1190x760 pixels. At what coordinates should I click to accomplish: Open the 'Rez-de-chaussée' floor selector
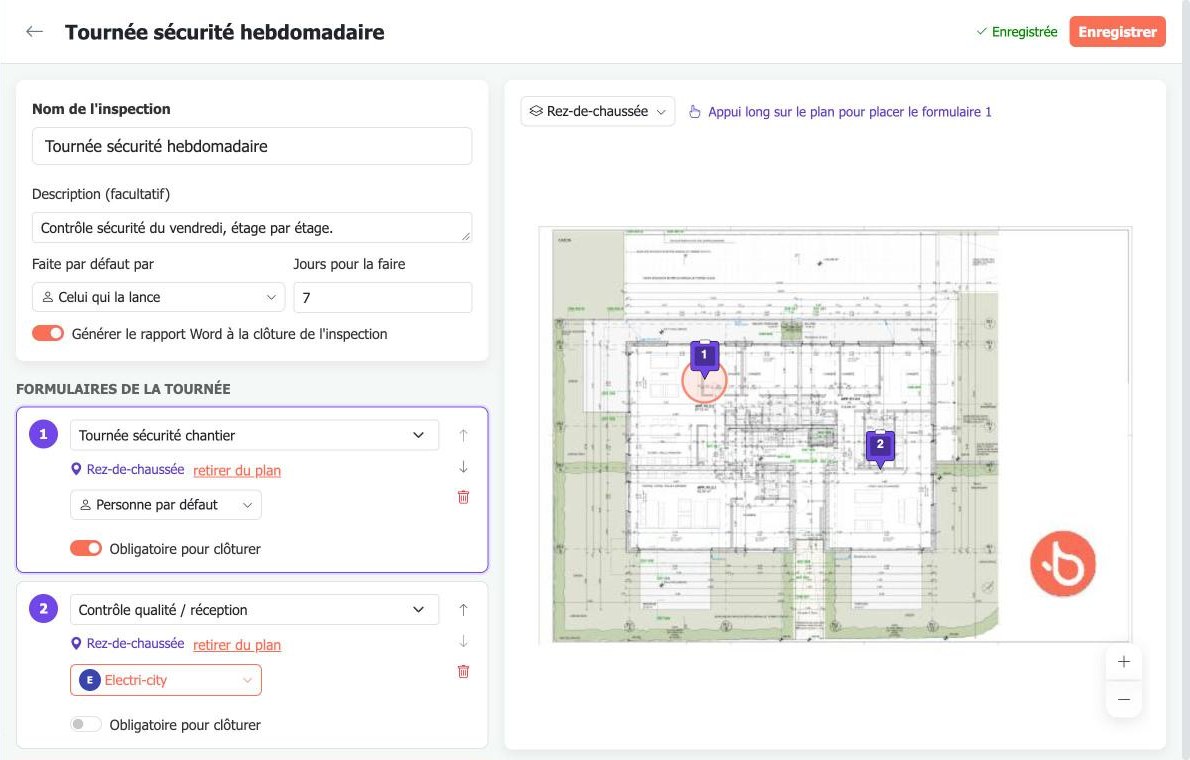click(x=597, y=112)
